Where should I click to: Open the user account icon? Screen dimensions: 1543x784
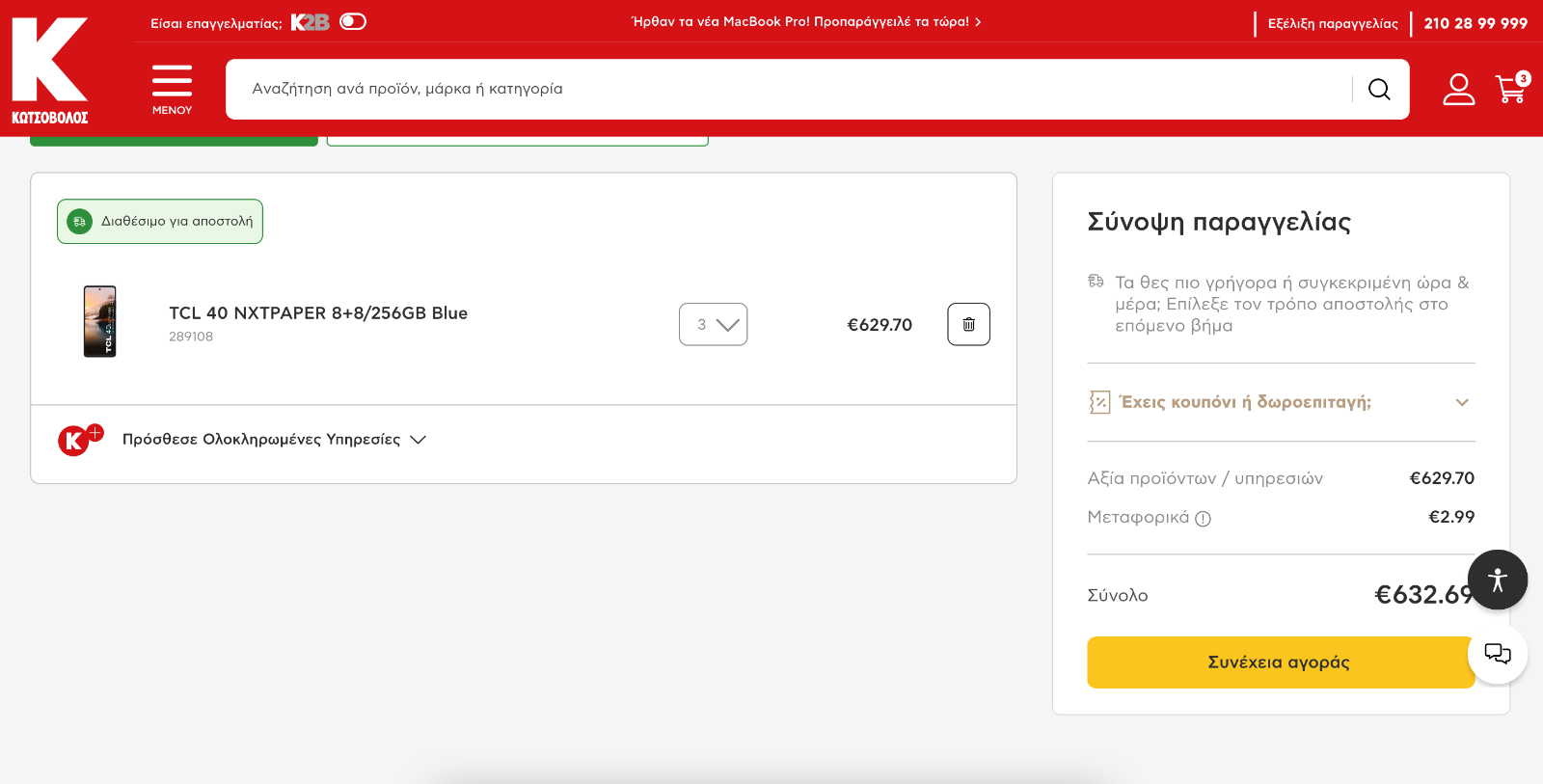pyautogui.click(x=1458, y=90)
